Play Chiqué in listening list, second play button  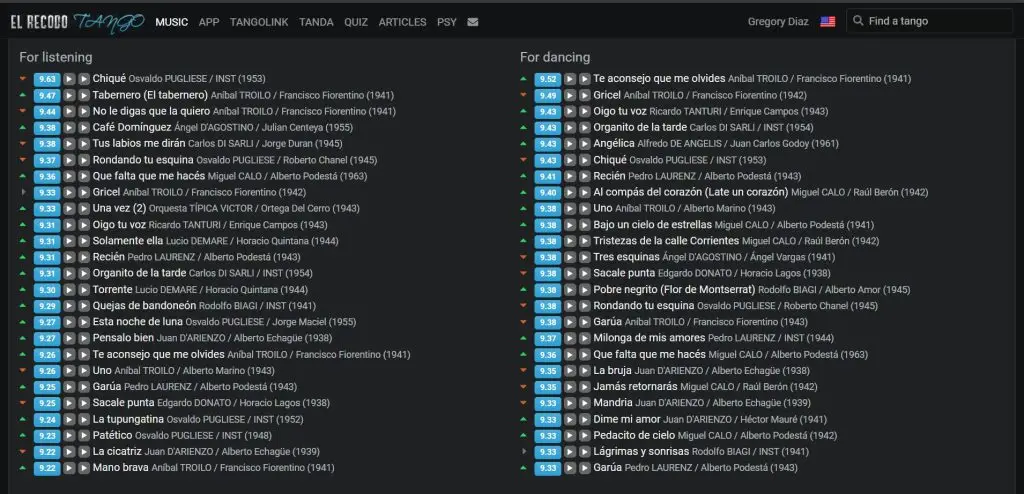click(84, 79)
